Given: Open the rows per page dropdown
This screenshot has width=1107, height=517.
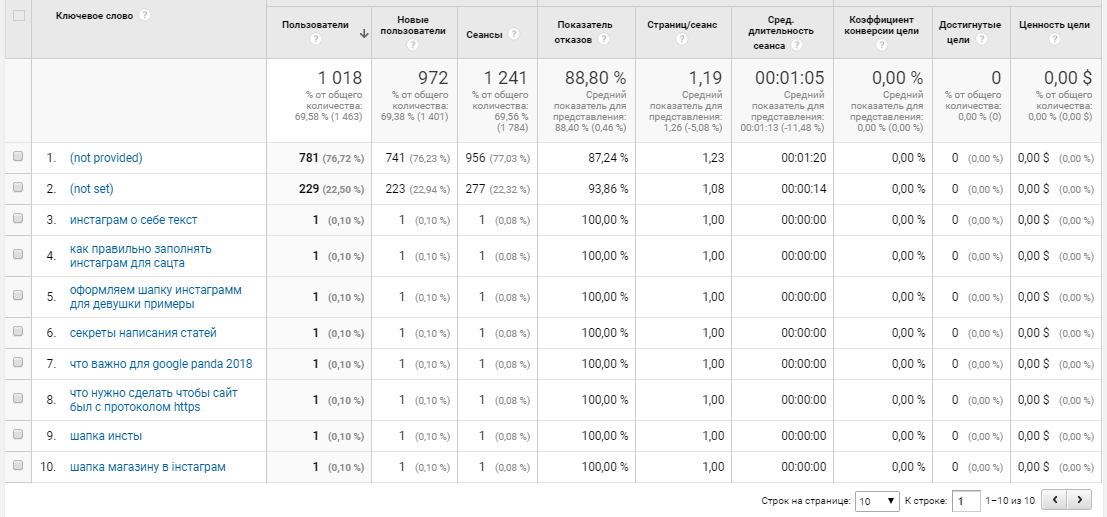Looking at the screenshot, I should coord(877,501).
